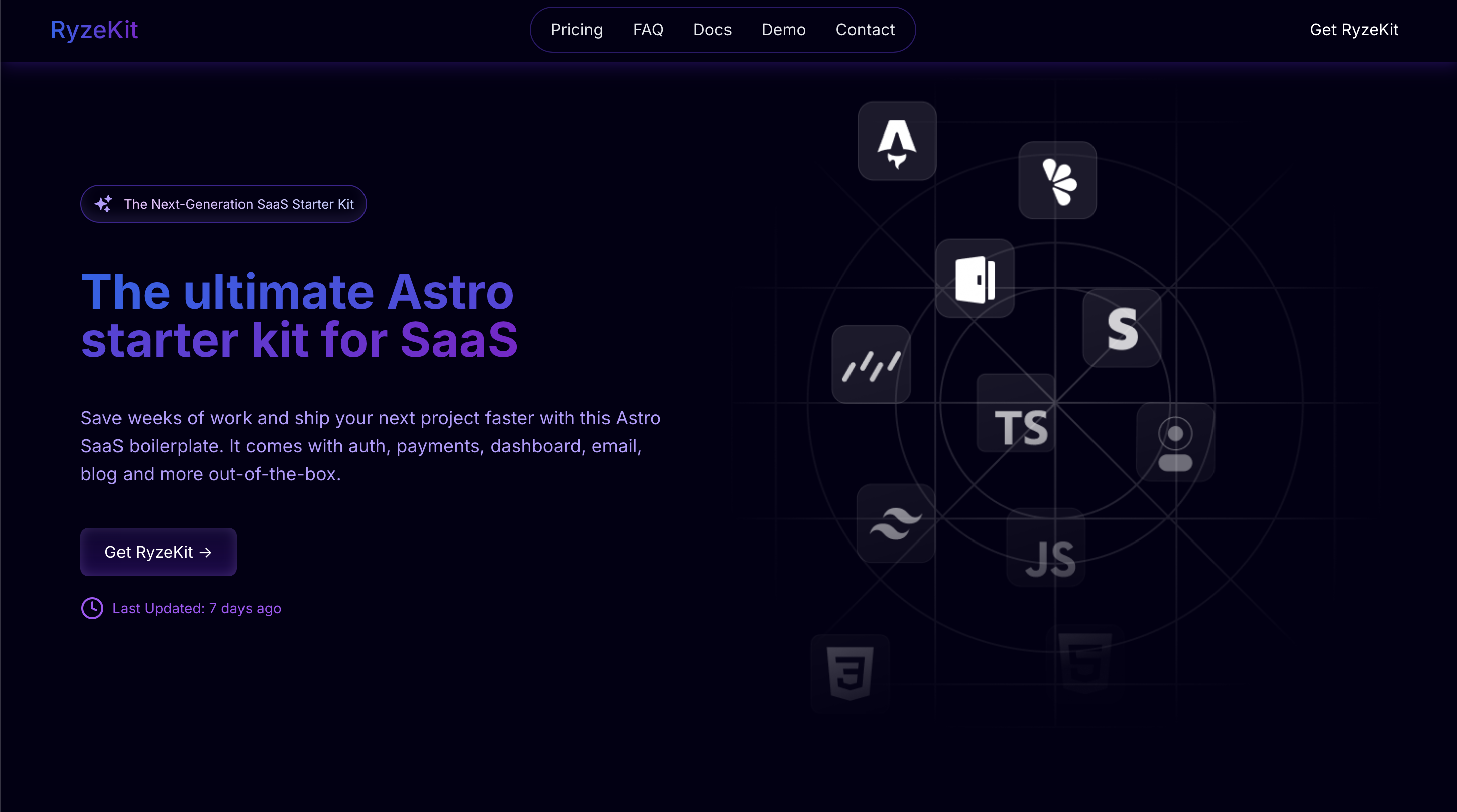Click the RyzeKit logo link
Image resolution: width=1457 pixels, height=812 pixels.
tap(94, 30)
